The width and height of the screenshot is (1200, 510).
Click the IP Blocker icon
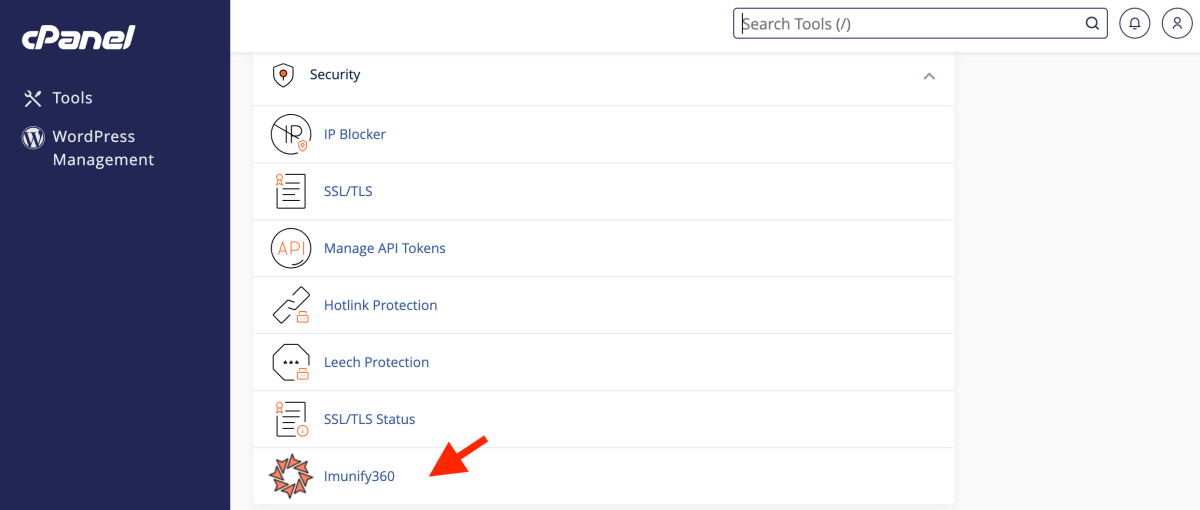pyautogui.click(x=291, y=135)
